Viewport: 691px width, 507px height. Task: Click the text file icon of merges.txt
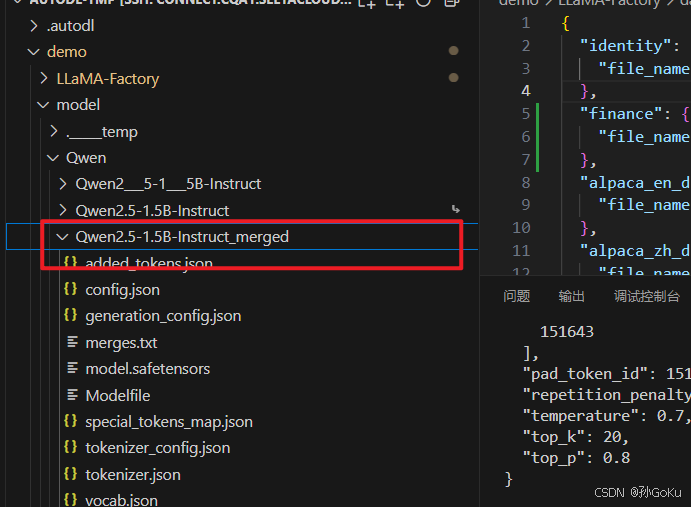pos(72,342)
